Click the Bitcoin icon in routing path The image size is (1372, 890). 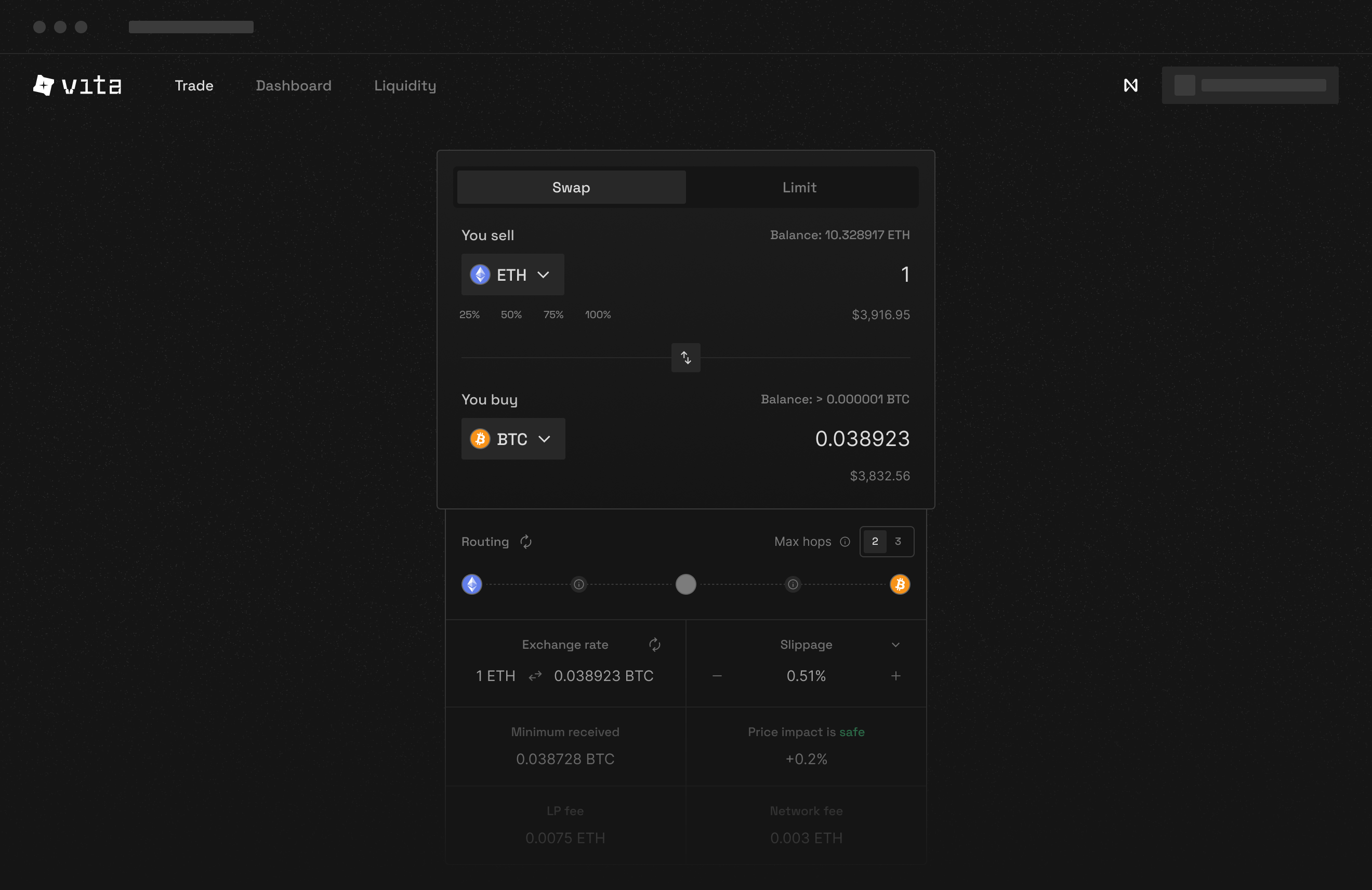coord(899,584)
